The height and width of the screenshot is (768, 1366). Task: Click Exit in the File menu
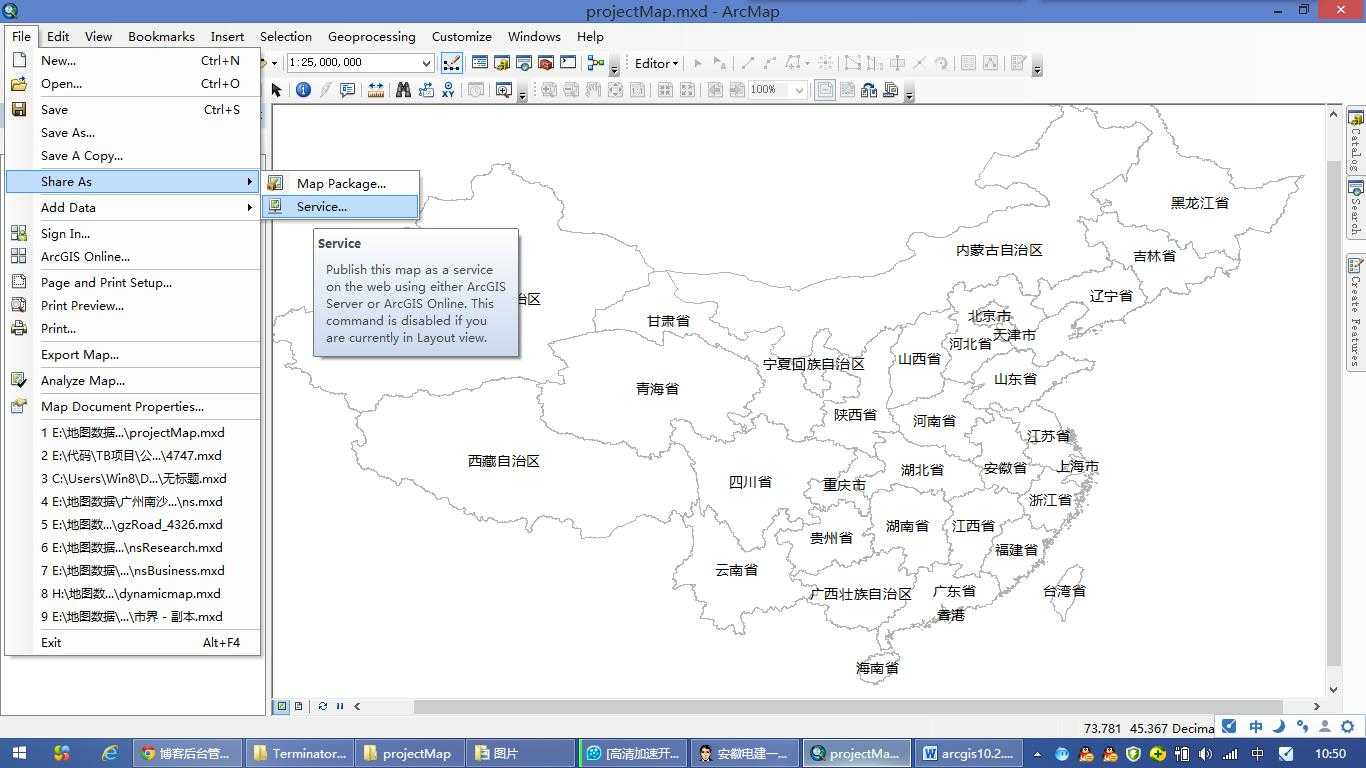tap(133, 642)
